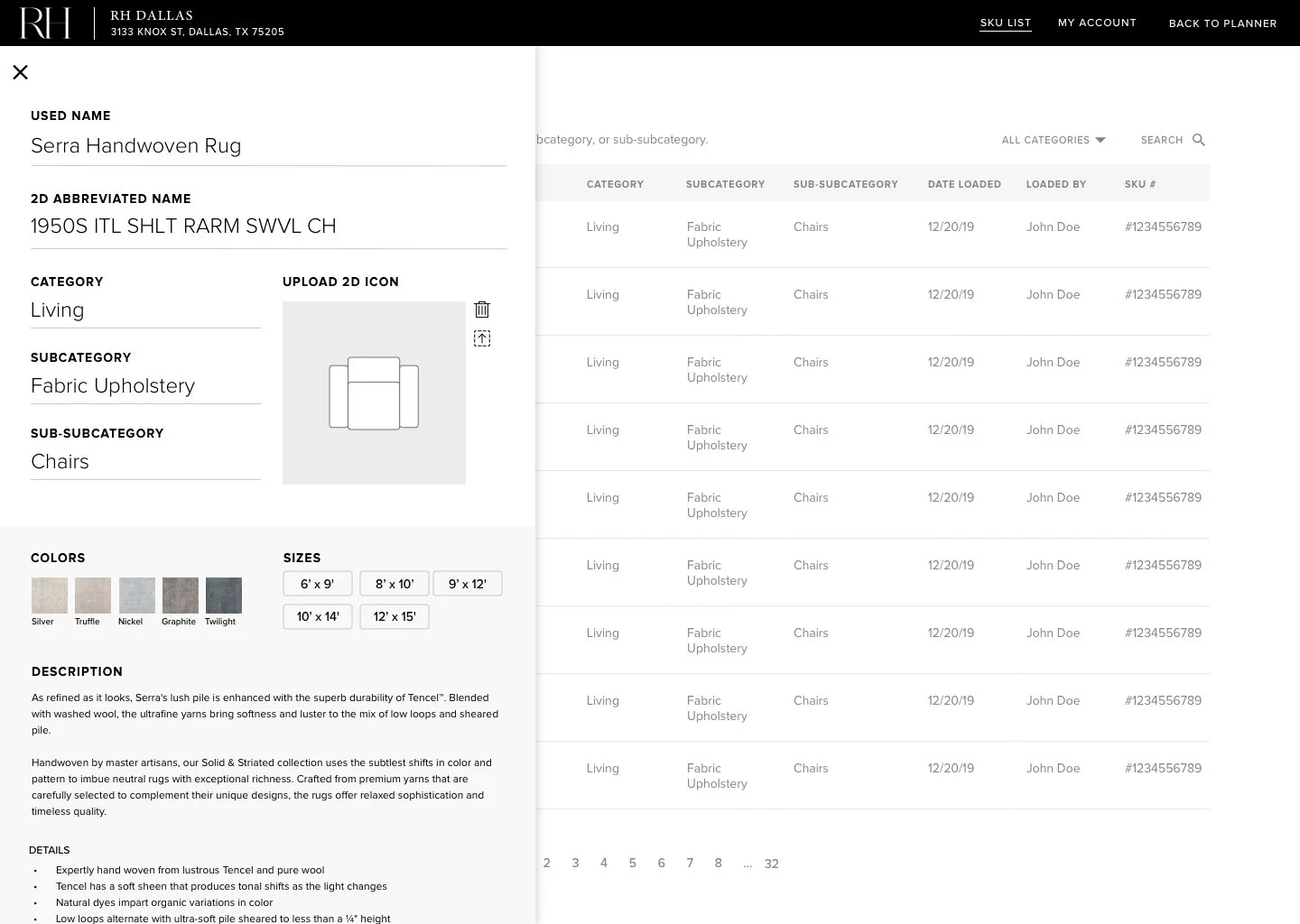The image size is (1300, 924).
Task: Select the Graphite color swatch
Action: (181, 596)
